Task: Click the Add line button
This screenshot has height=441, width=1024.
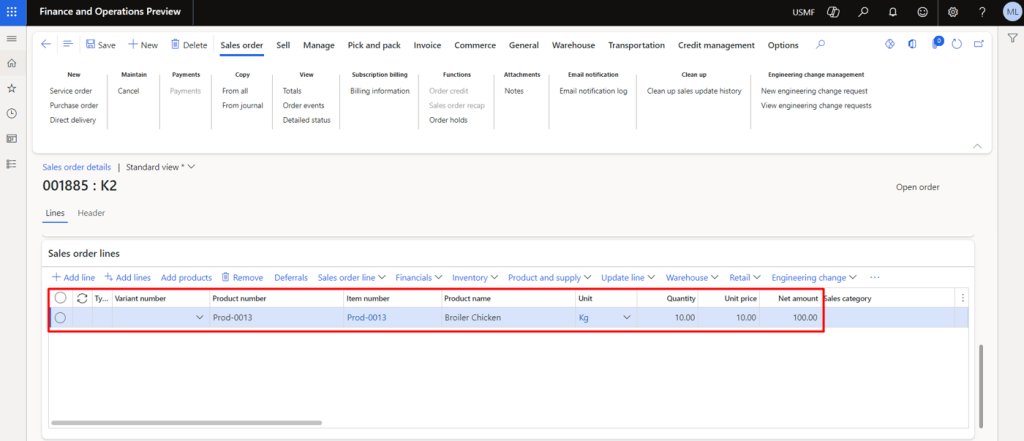Action: coord(73,277)
